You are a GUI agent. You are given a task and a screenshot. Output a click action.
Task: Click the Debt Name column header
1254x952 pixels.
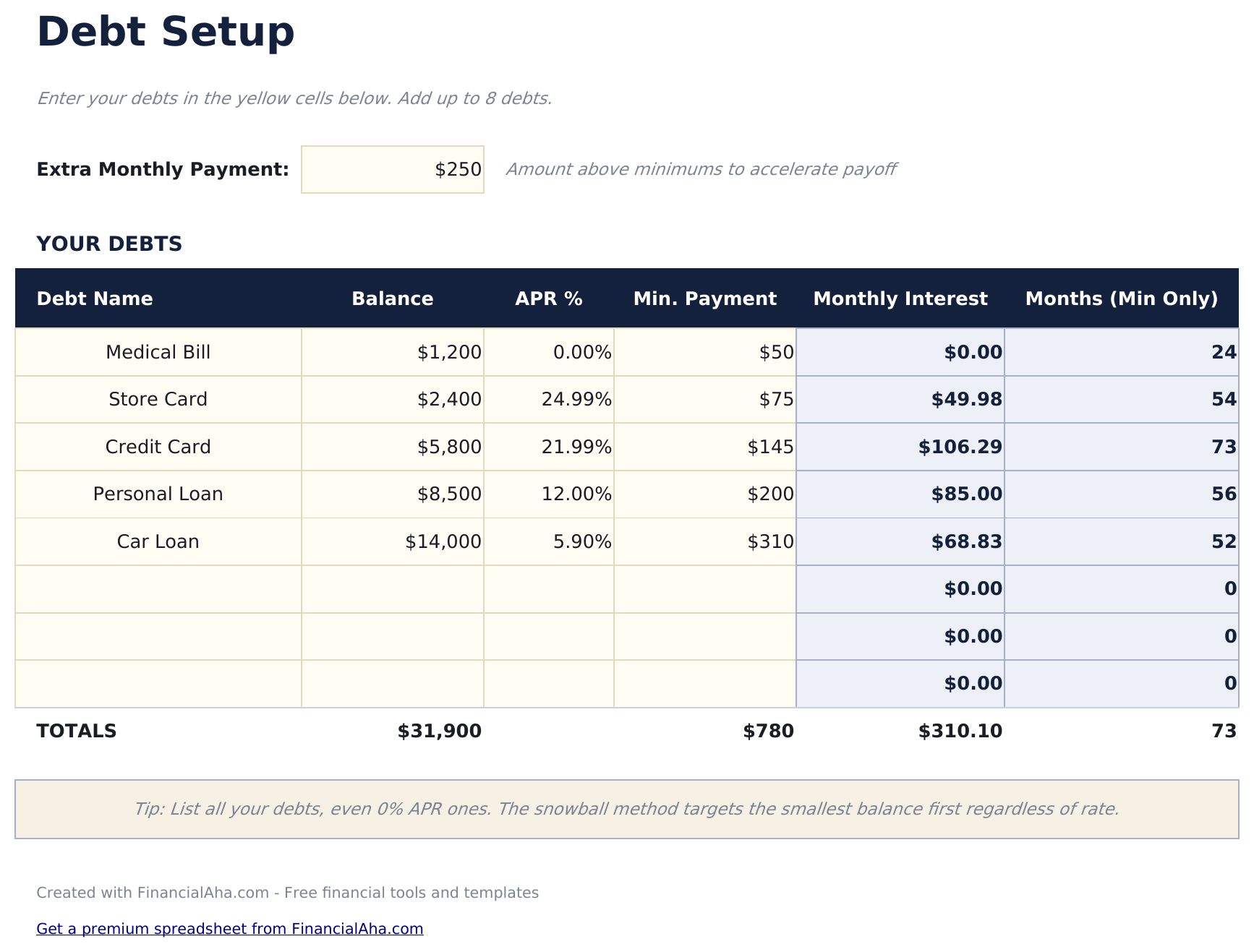95,298
